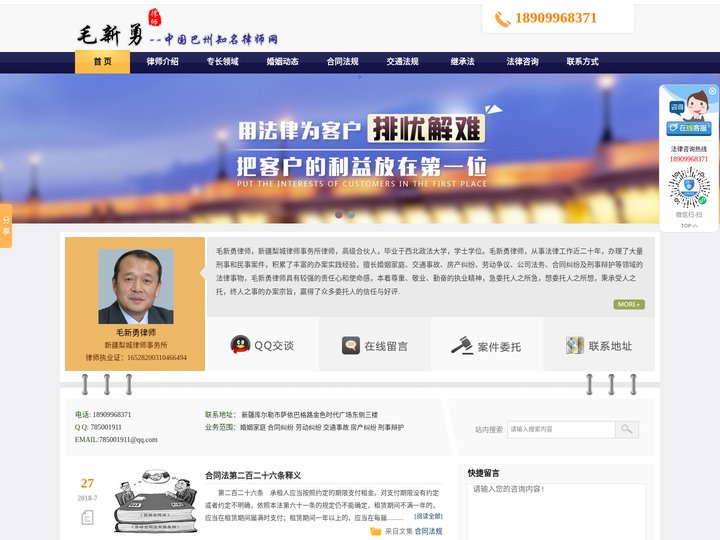The image size is (720, 540).
Task: Click the quick message text area
Action: 556,511
